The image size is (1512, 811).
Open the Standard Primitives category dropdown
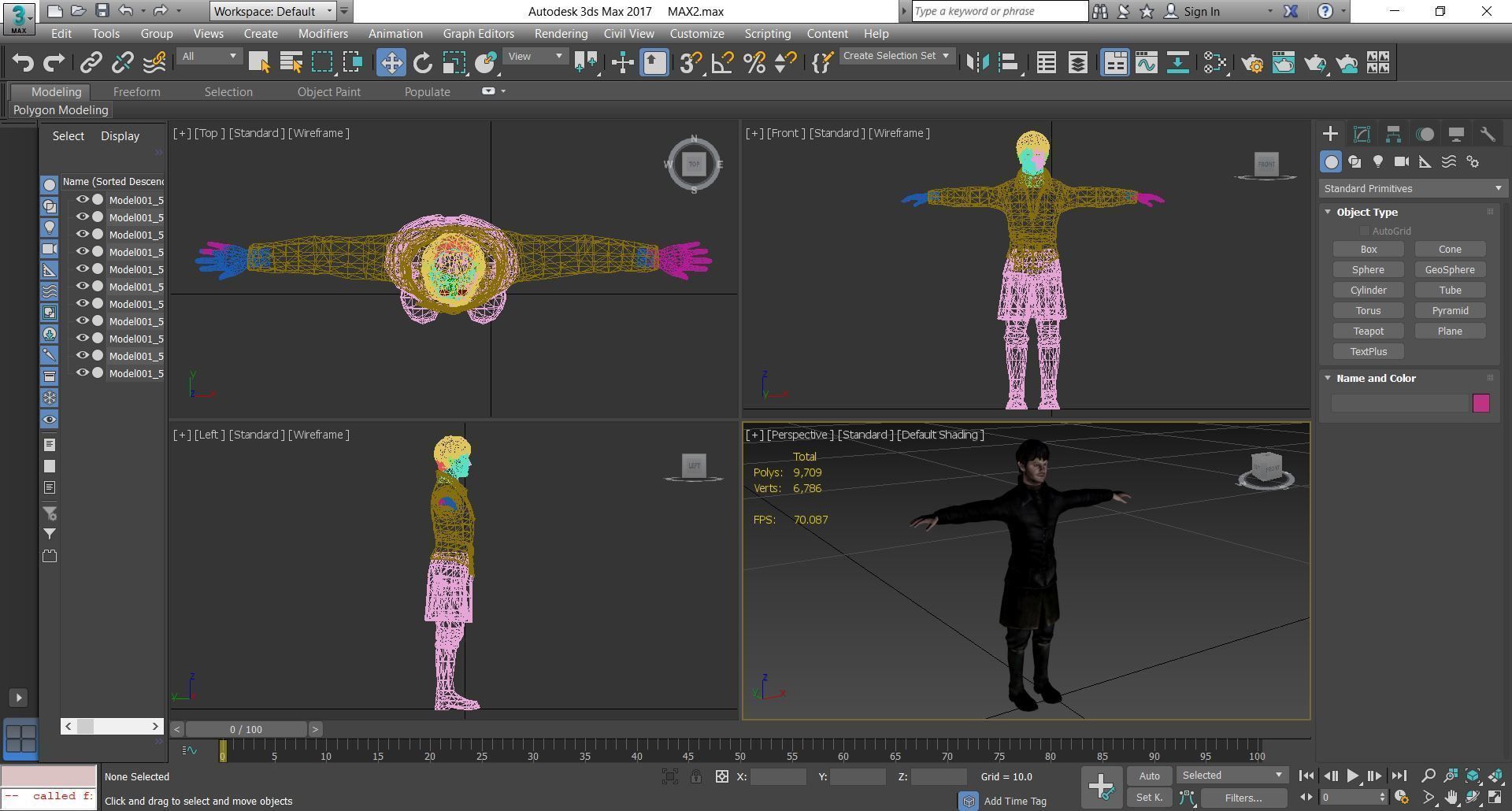pos(1413,188)
